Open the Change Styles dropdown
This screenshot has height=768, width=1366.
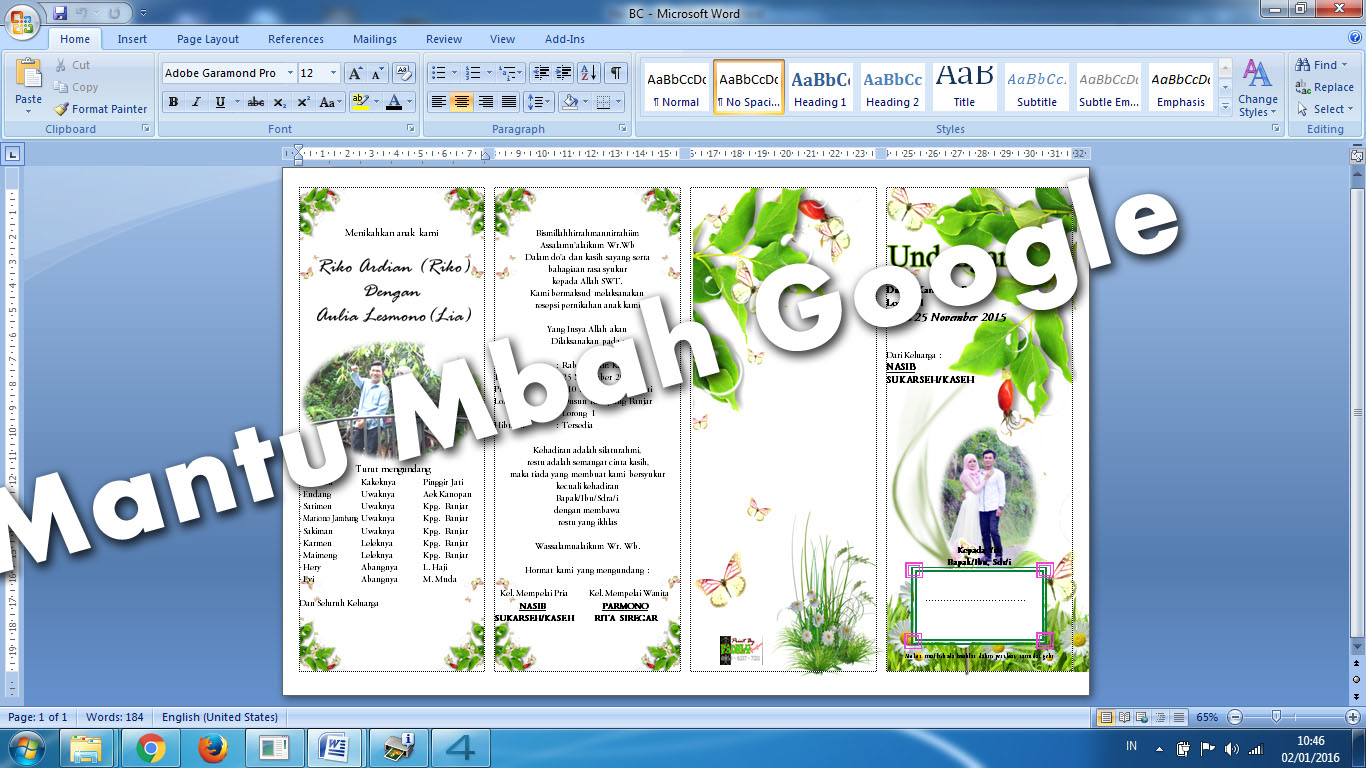click(1257, 88)
